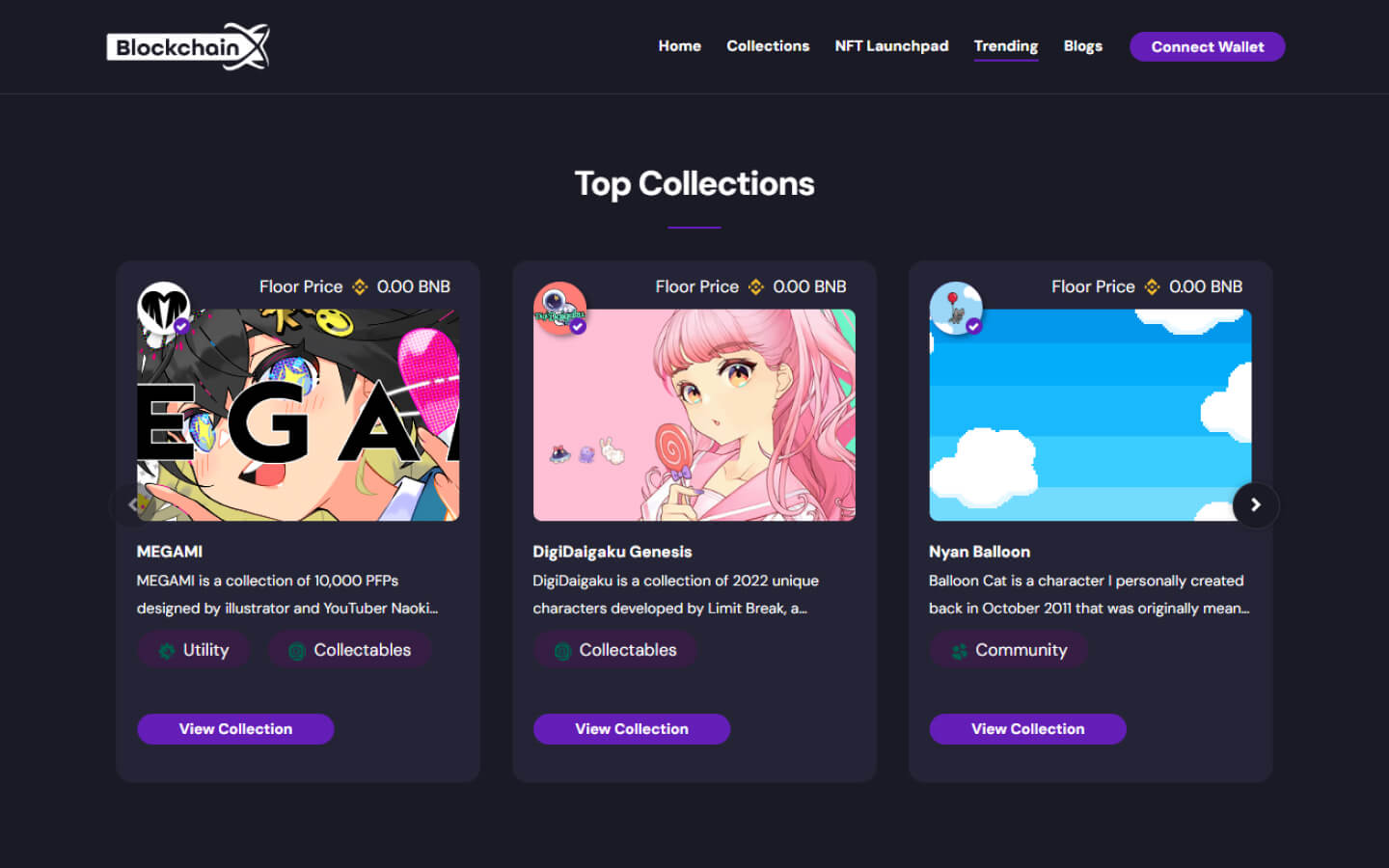Click the BlockchainX logo
The height and width of the screenshot is (868, 1389).
coord(187,45)
